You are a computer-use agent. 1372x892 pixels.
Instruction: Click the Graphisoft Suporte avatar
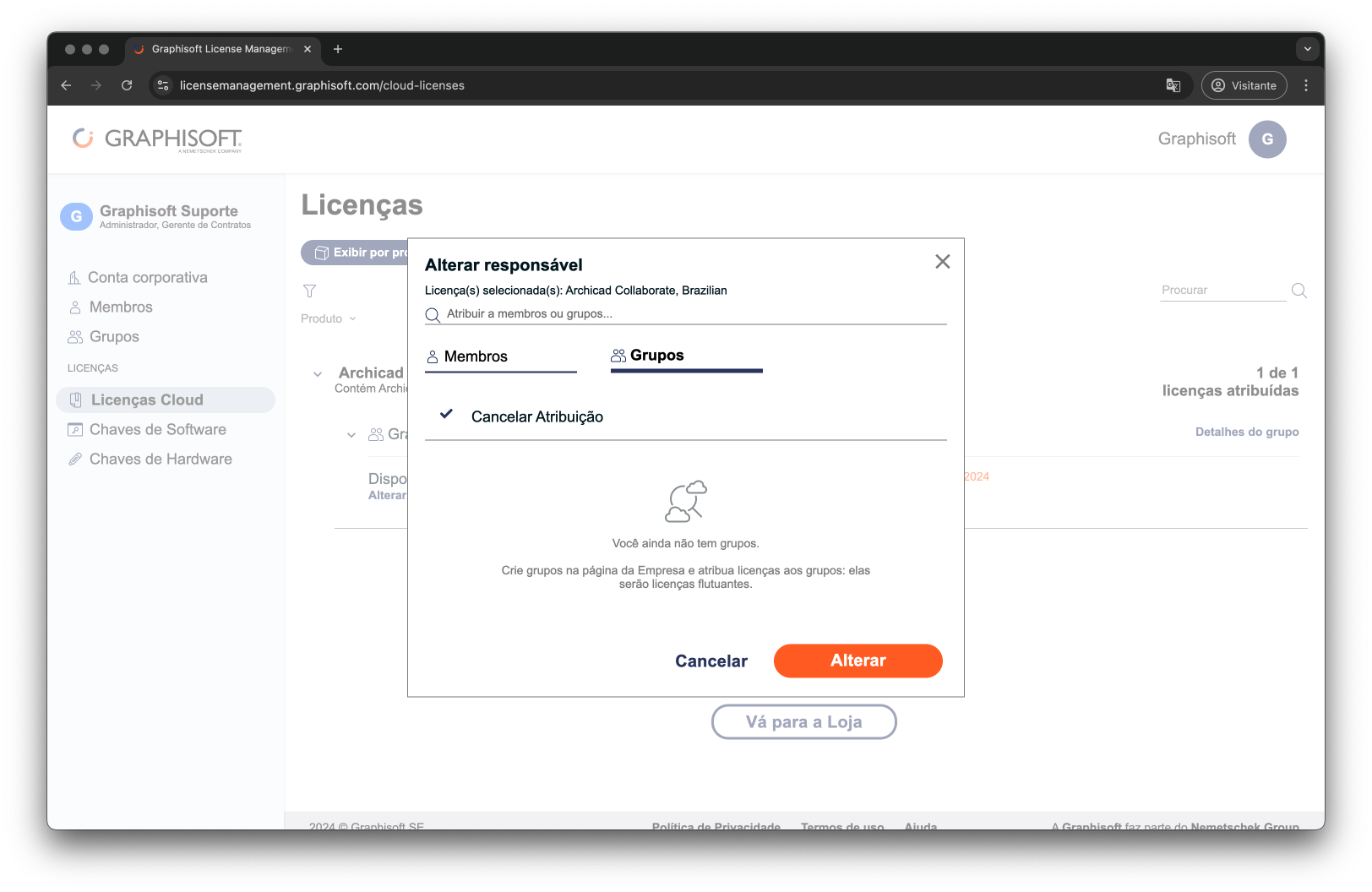point(76,217)
